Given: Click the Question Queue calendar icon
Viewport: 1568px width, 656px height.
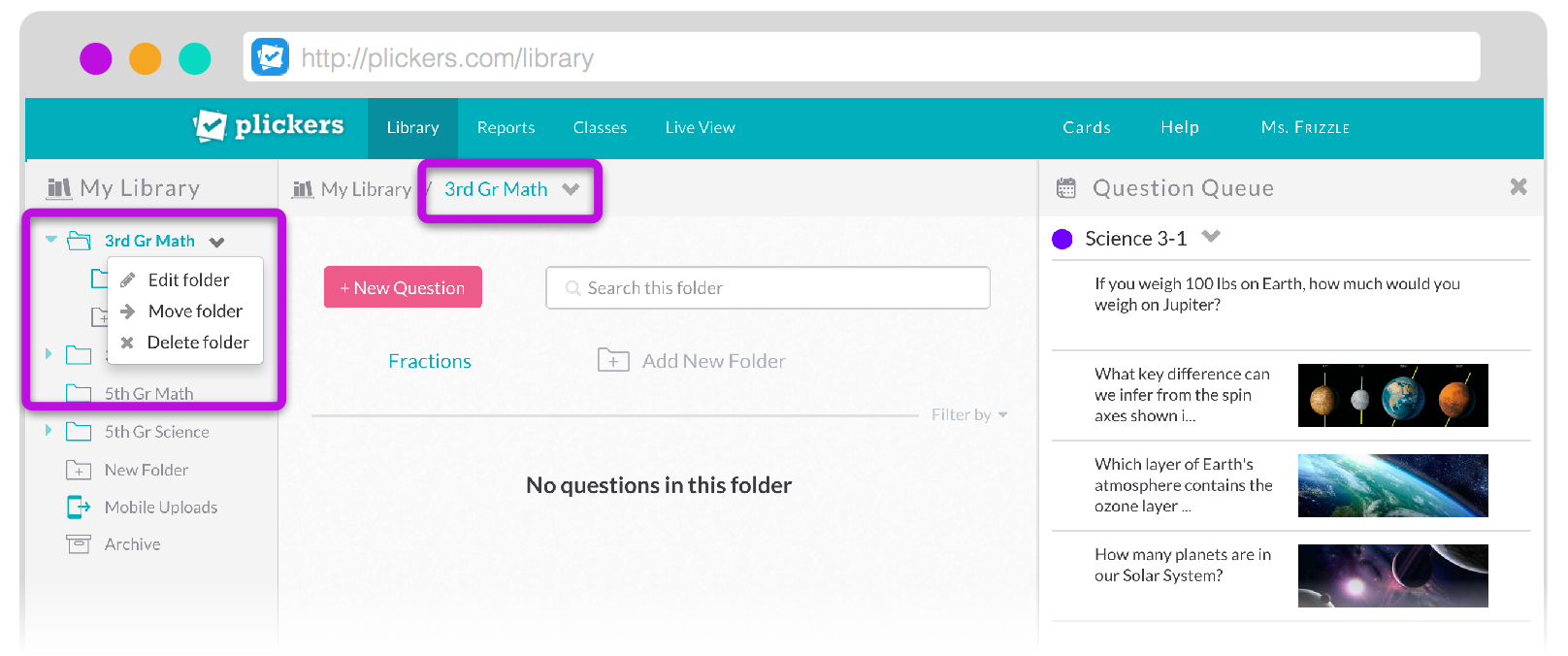Looking at the screenshot, I should click(1066, 188).
